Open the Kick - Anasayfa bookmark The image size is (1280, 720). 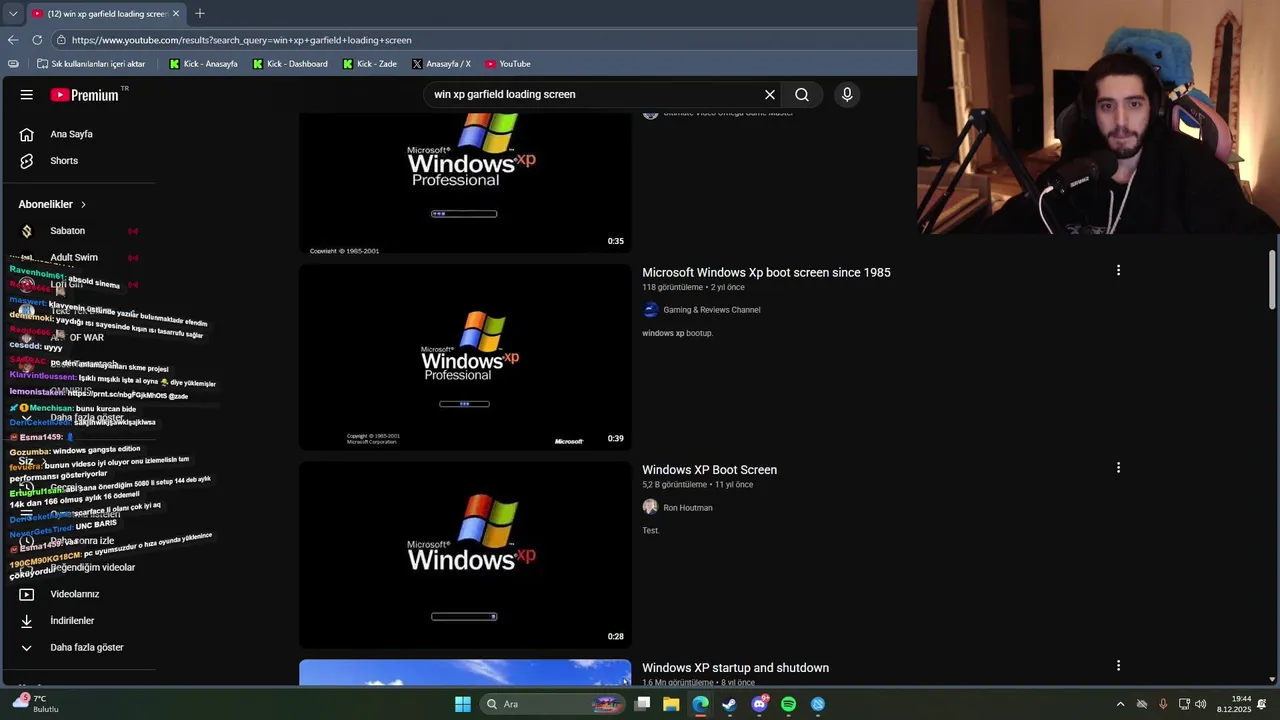[204, 64]
